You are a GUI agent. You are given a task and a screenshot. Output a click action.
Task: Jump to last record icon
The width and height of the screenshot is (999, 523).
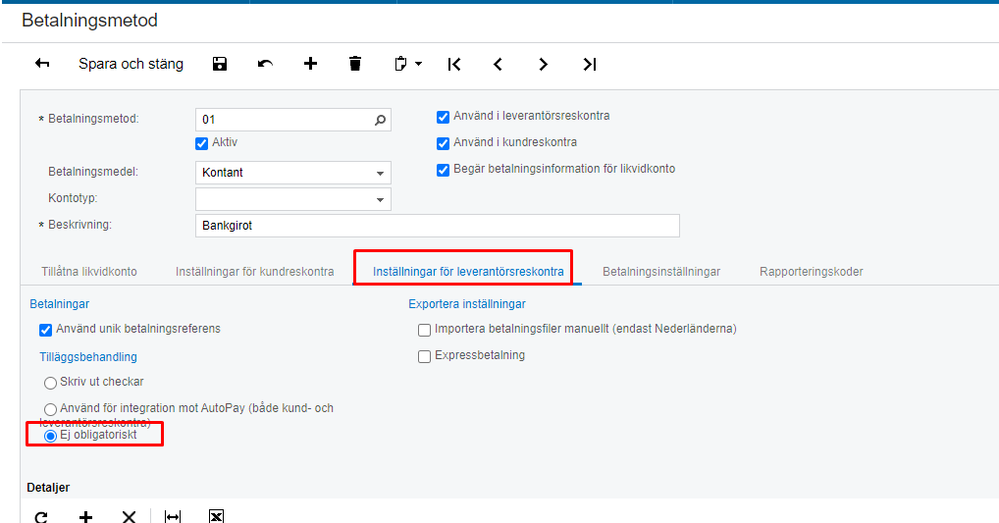(589, 64)
